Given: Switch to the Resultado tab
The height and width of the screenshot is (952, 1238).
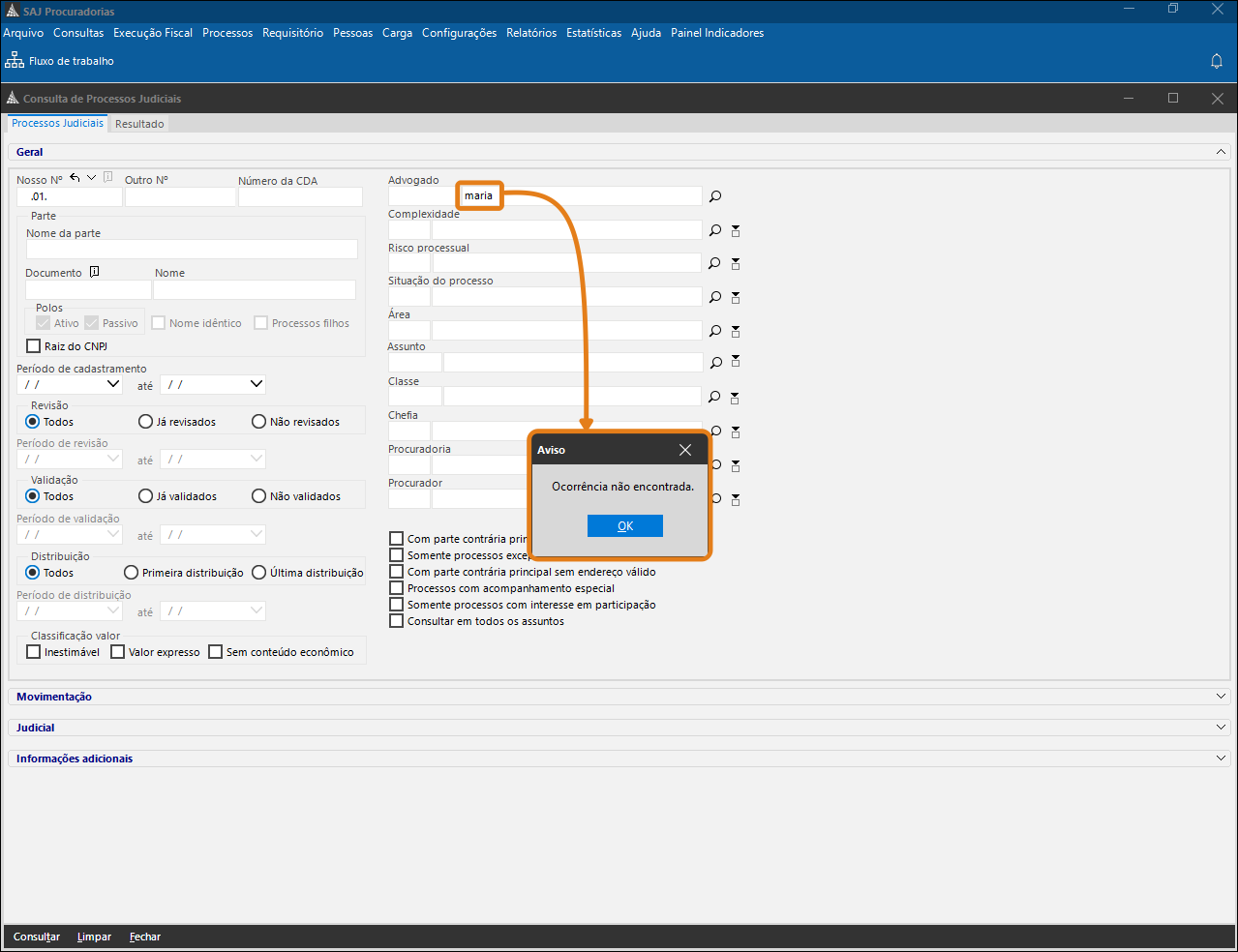Looking at the screenshot, I should tap(139, 124).
